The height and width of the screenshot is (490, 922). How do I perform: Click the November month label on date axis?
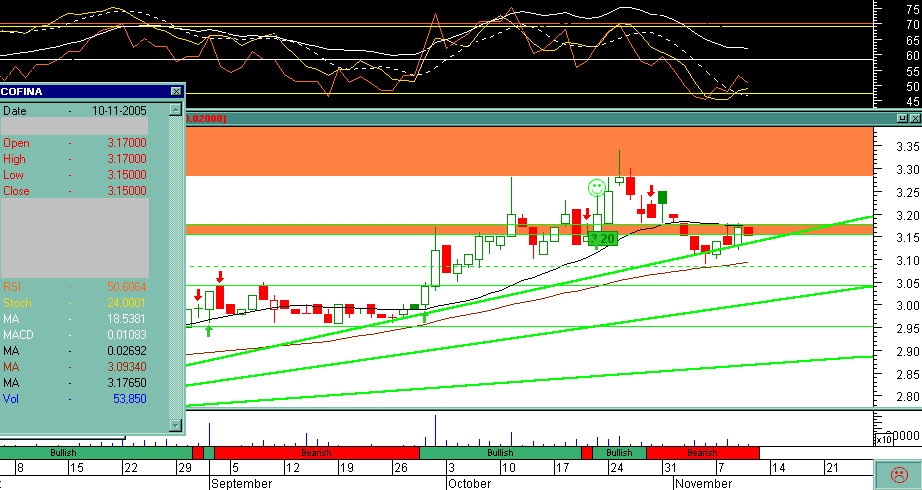pos(703,484)
